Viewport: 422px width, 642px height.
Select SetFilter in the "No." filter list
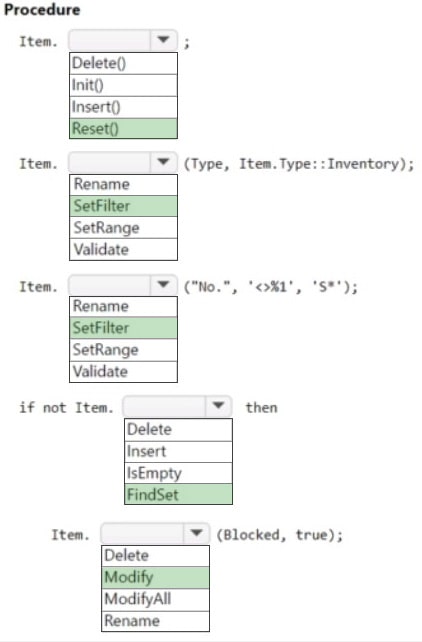point(123,328)
